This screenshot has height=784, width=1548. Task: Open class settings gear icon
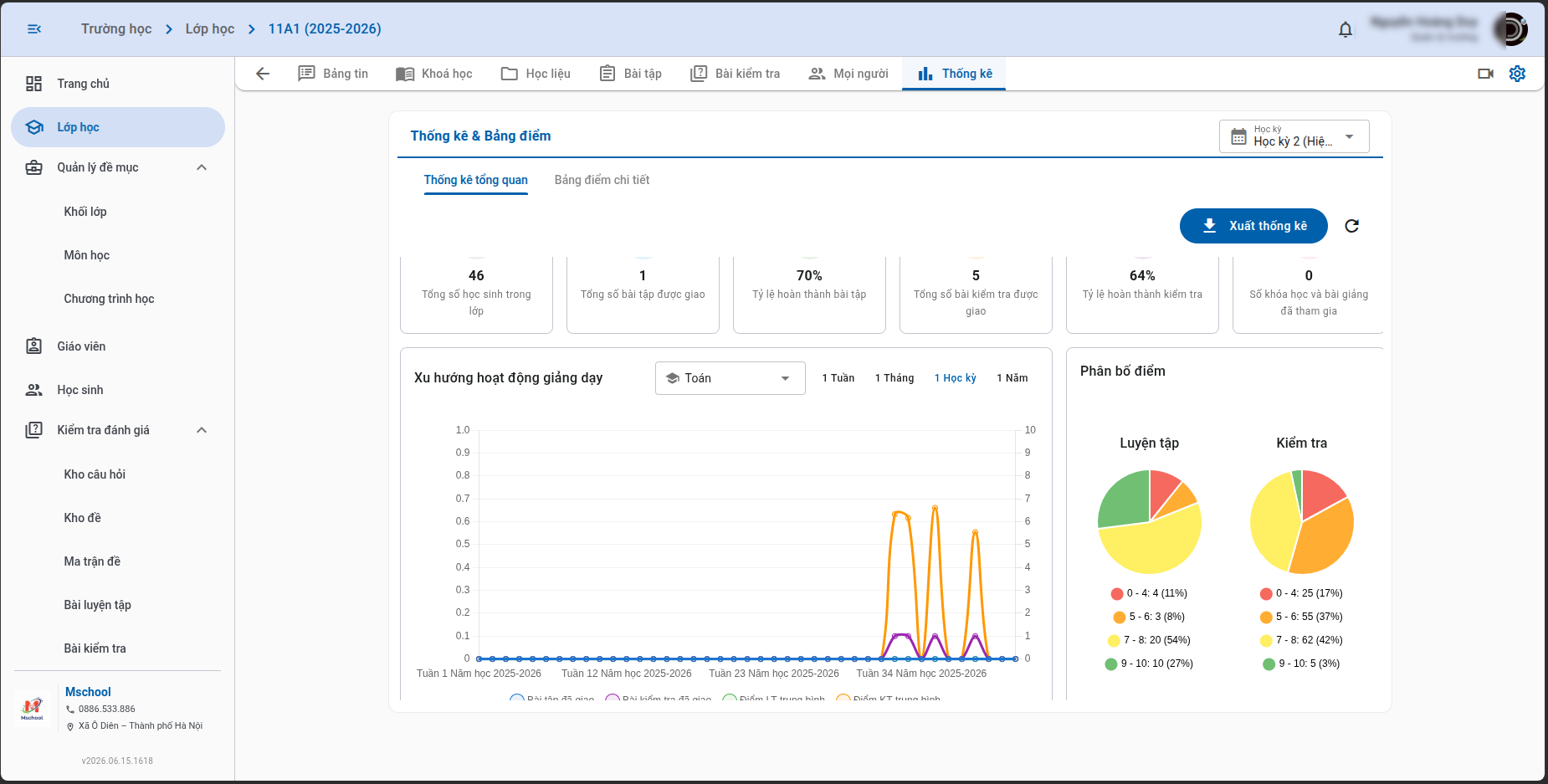tap(1517, 74)
